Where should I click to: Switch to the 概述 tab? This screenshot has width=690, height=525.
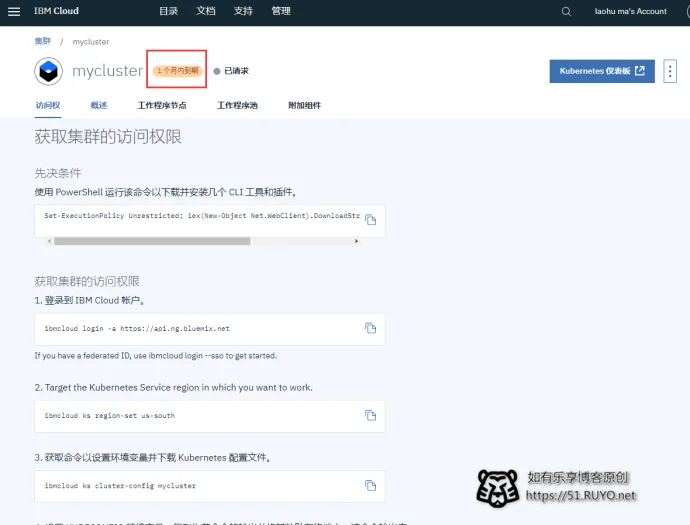click(99, 105)
